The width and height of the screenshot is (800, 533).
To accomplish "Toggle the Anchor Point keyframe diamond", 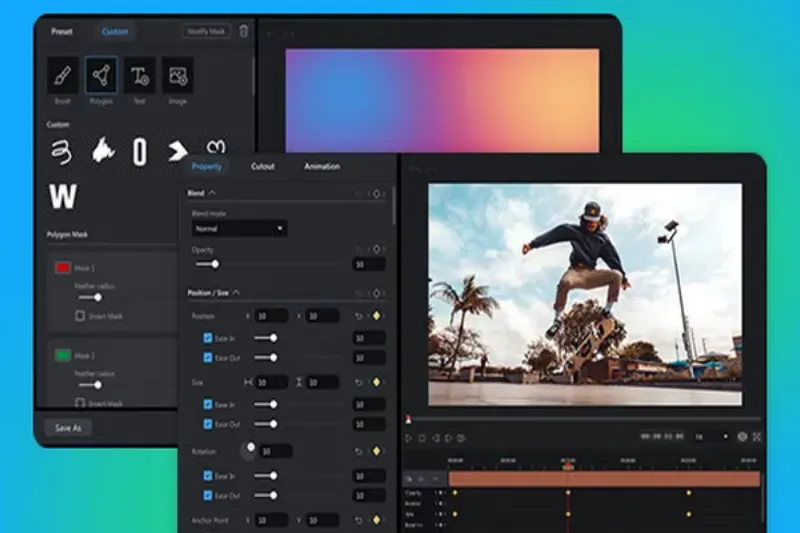I will click(x=377, y=520).
